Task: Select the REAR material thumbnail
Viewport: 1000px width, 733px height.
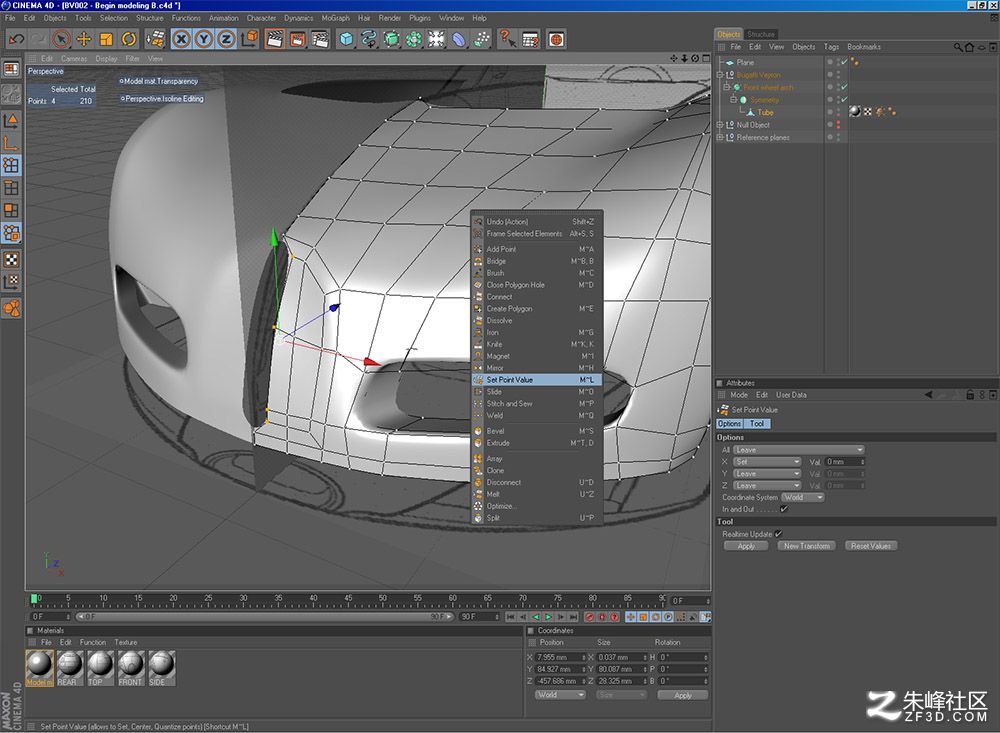Action: pyautogui.click(x=70, y=668)
